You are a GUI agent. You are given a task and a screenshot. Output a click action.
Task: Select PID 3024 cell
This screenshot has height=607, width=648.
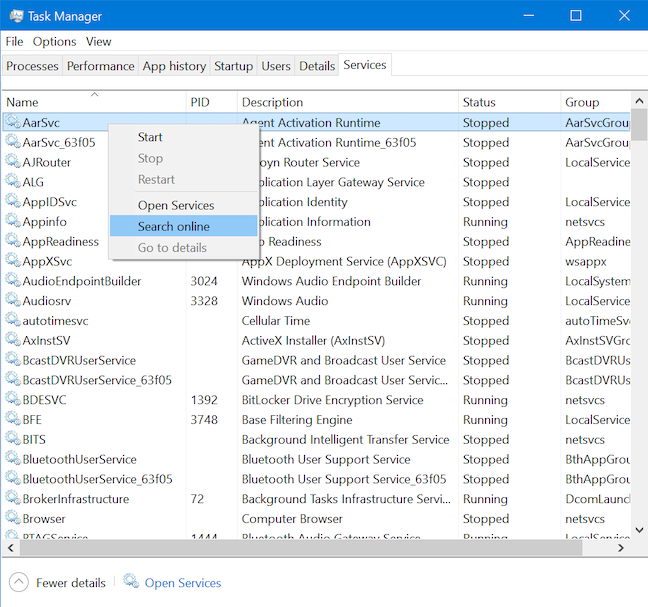click(204, 281)
